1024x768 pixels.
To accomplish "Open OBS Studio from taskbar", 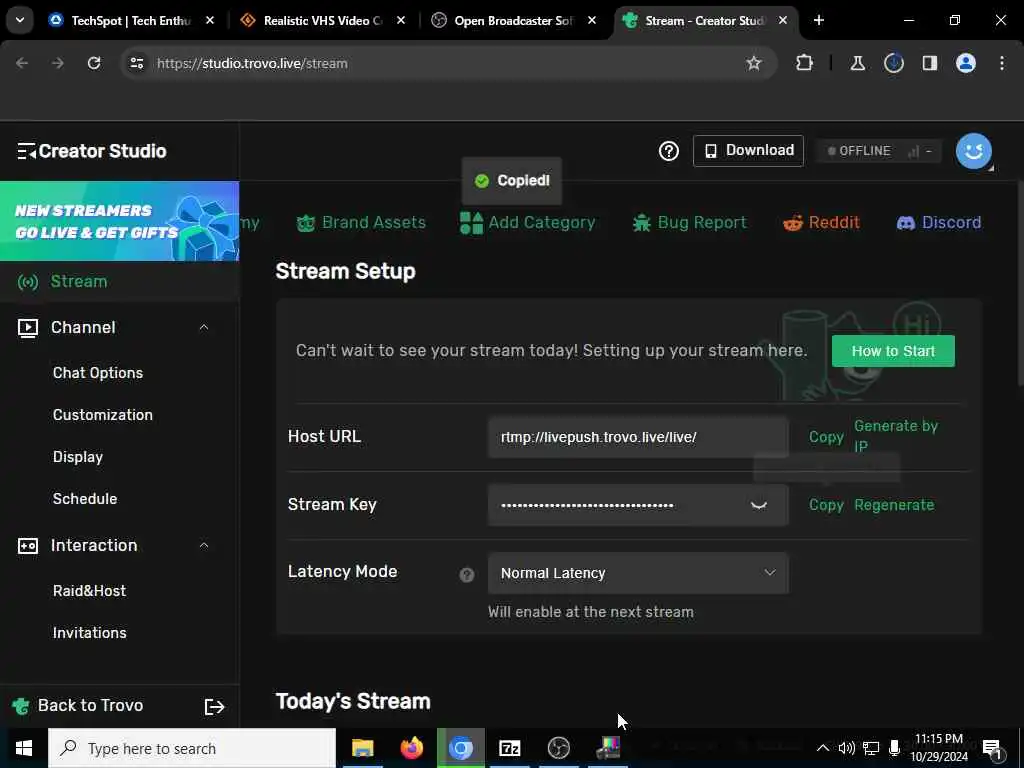I will pos(558,748).
